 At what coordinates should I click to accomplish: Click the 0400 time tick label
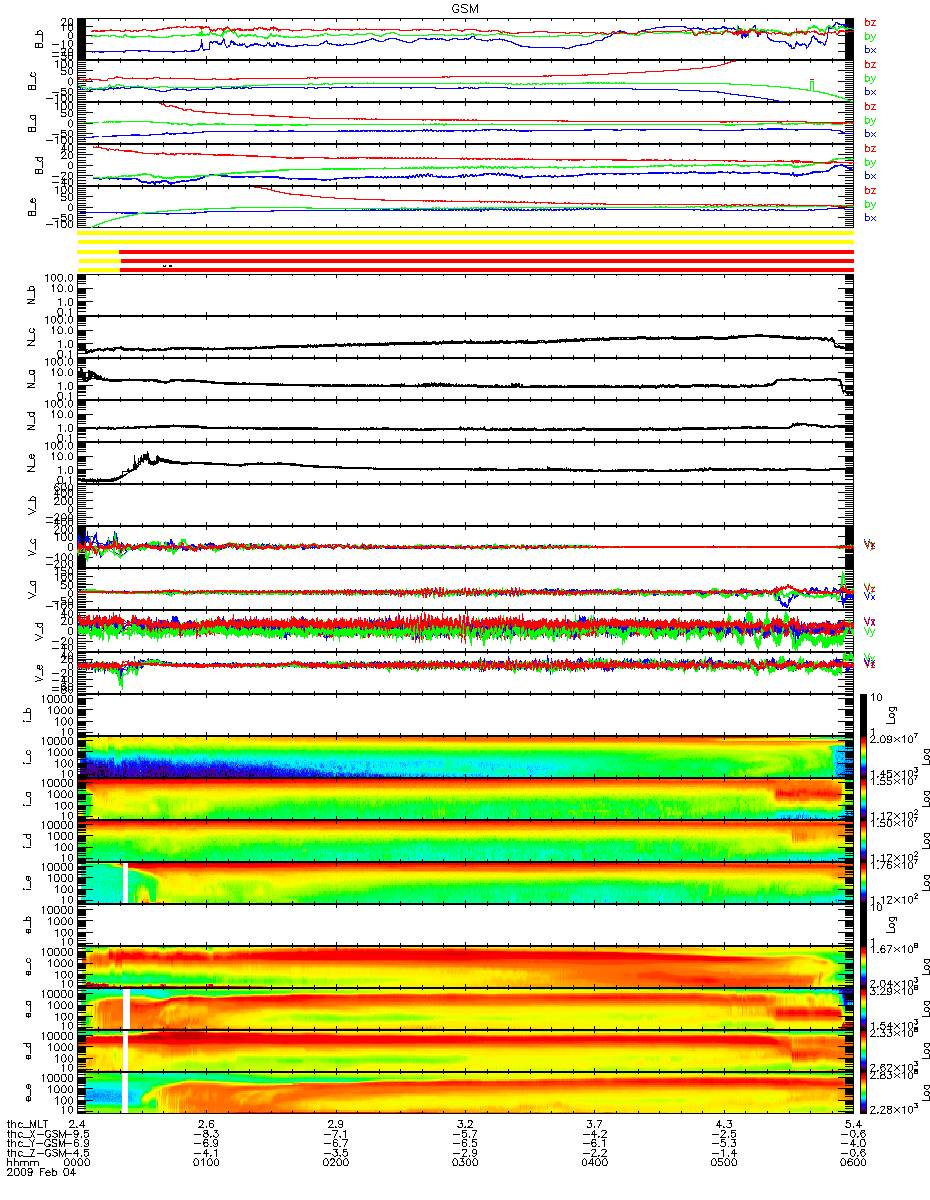[594, 1163]
